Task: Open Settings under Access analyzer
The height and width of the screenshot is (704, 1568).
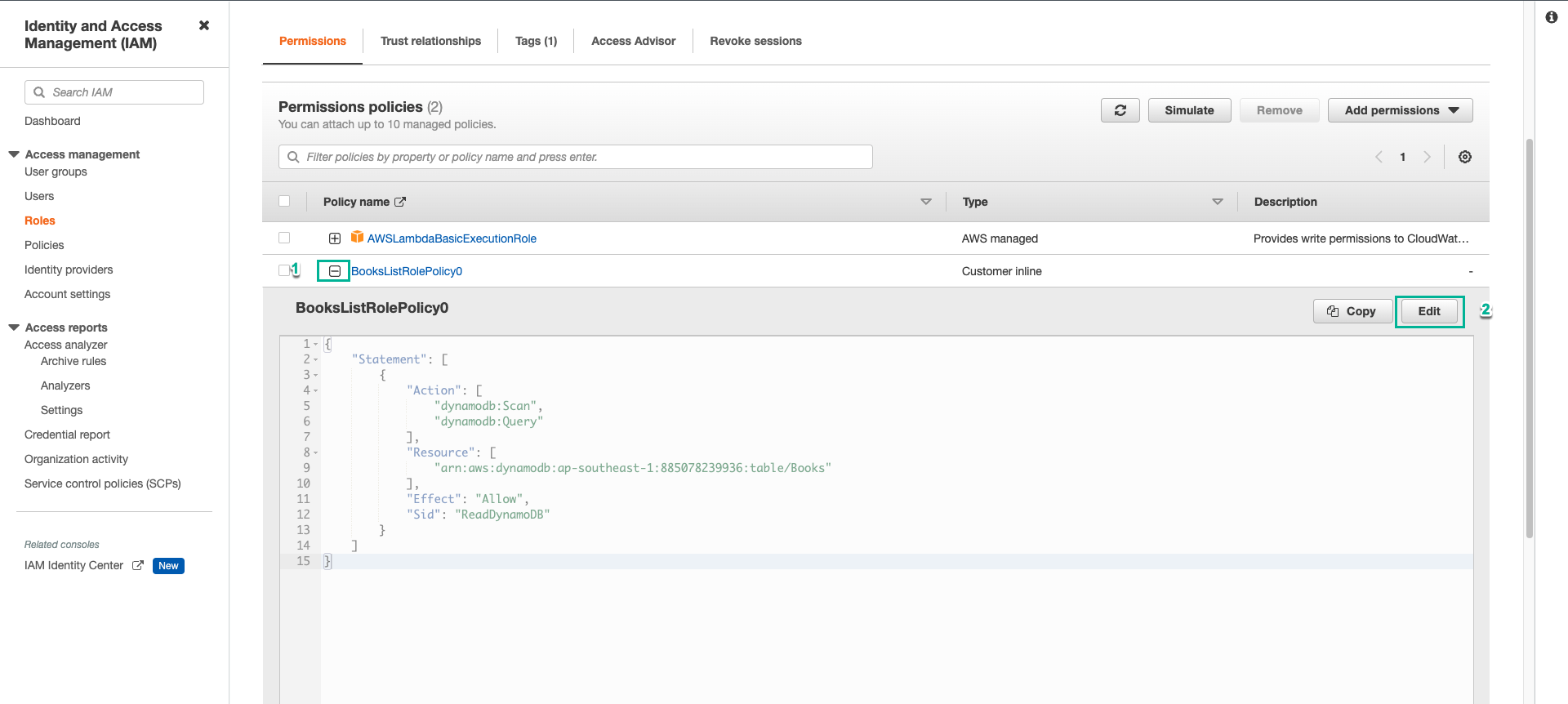Action: [x=62, y=410]
